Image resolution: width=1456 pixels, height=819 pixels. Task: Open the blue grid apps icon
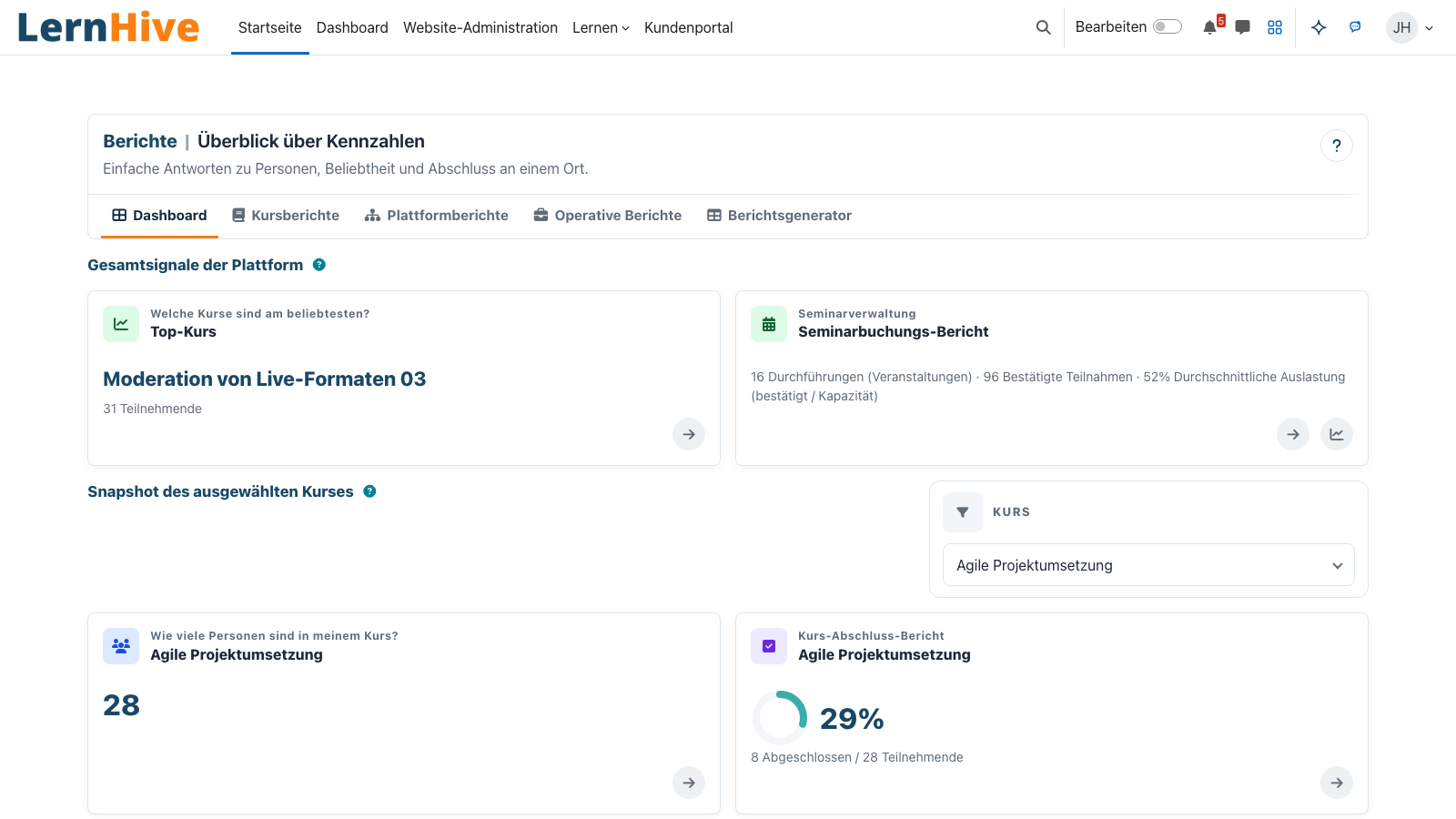coord(1275,27)
